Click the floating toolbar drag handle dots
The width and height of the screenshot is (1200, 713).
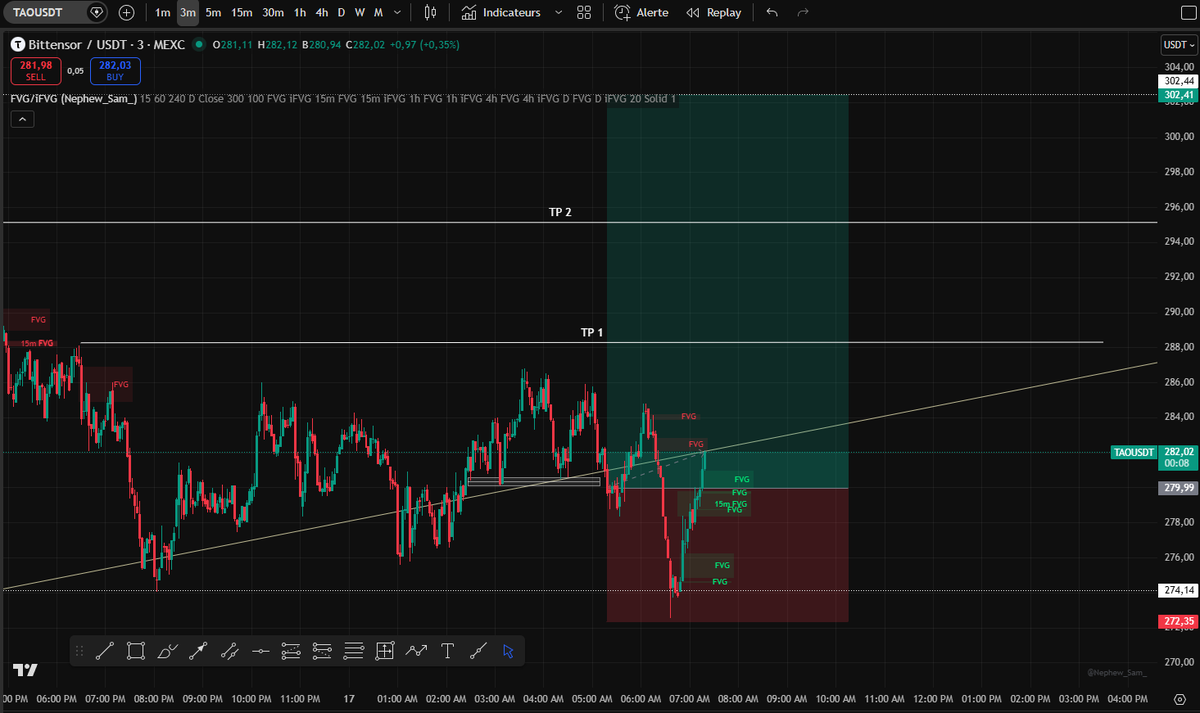coord(80,651)
